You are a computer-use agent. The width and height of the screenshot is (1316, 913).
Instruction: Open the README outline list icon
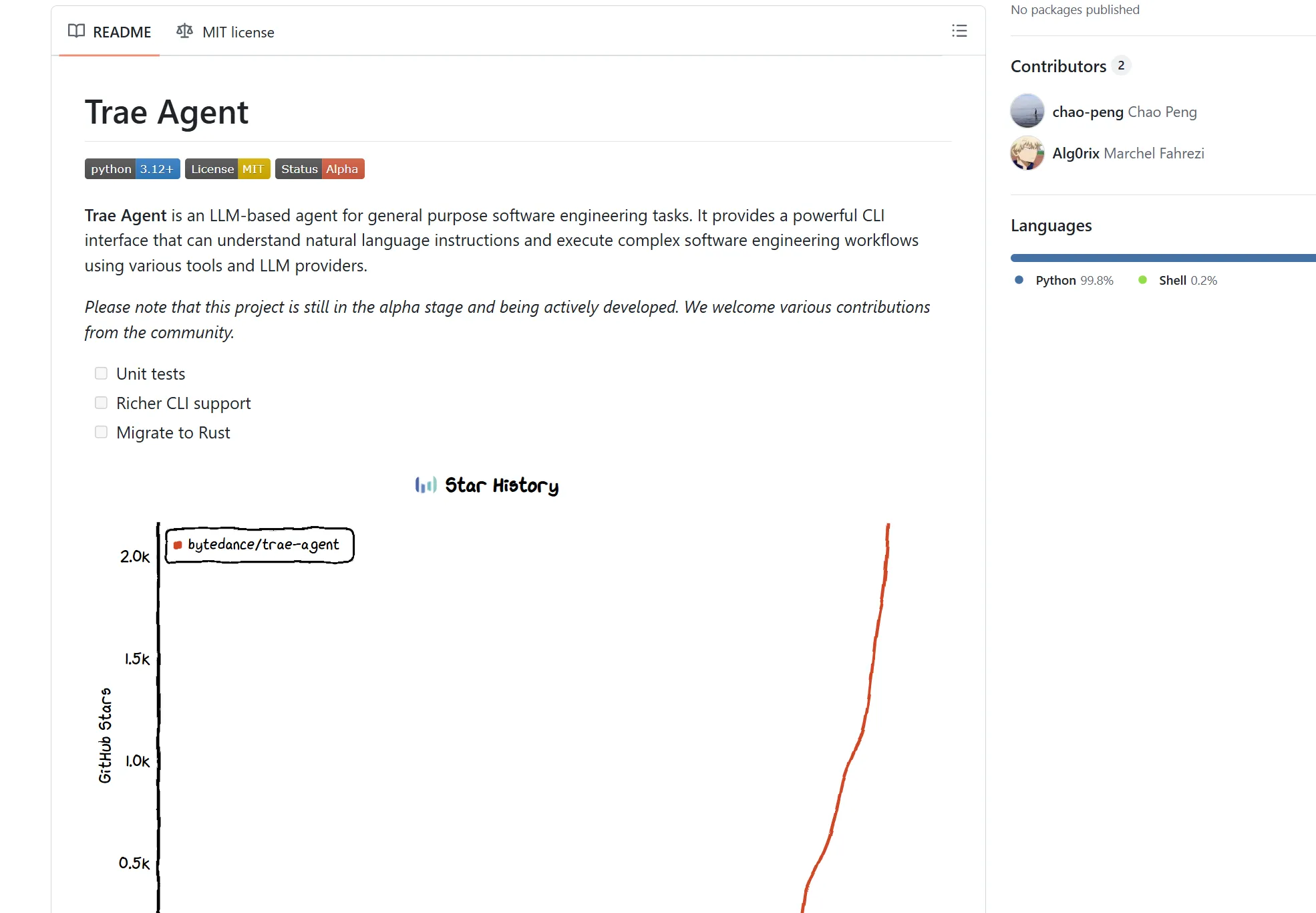point(959,31)
